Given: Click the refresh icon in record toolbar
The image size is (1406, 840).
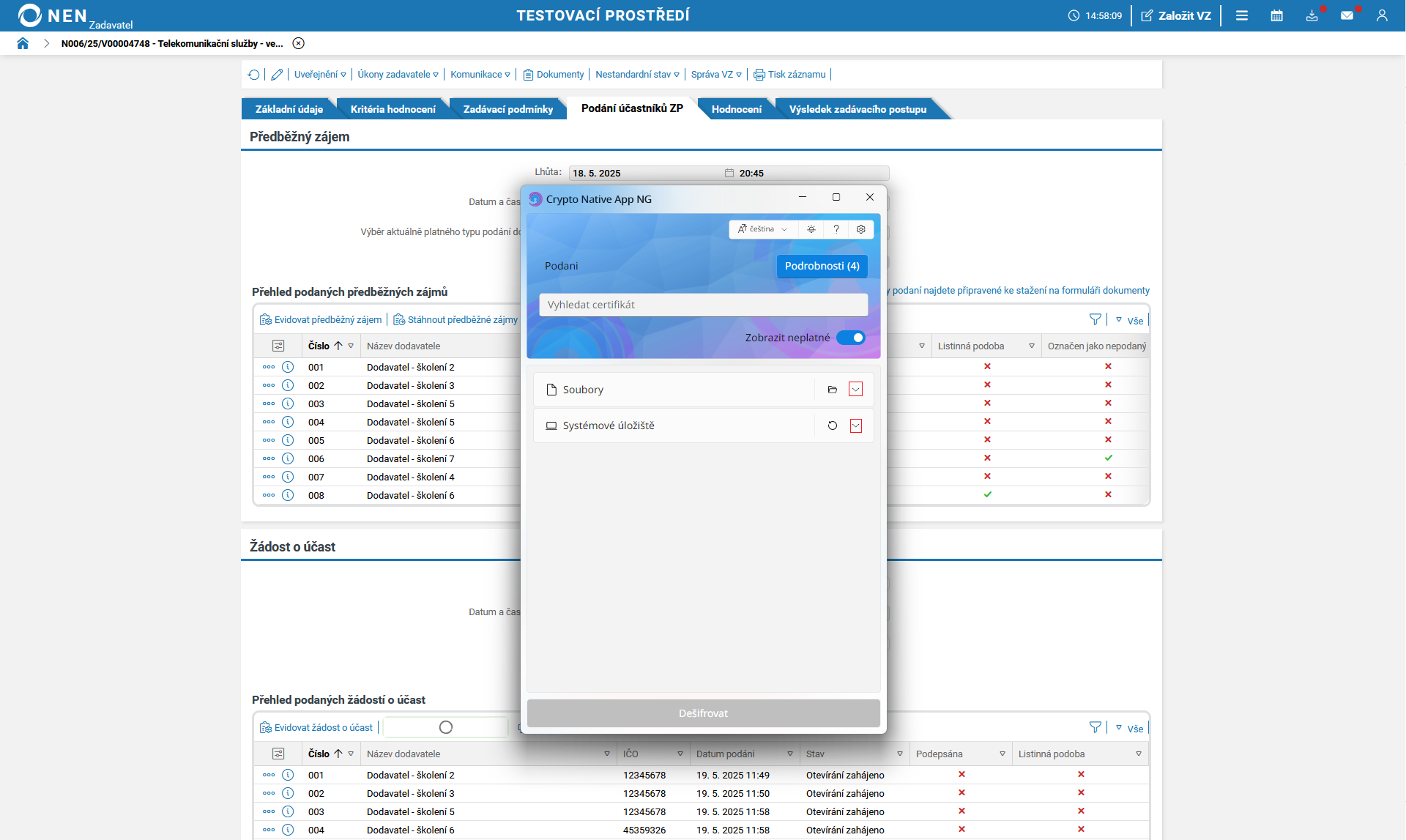Looking at the screenshot, I should coord(253,75).
